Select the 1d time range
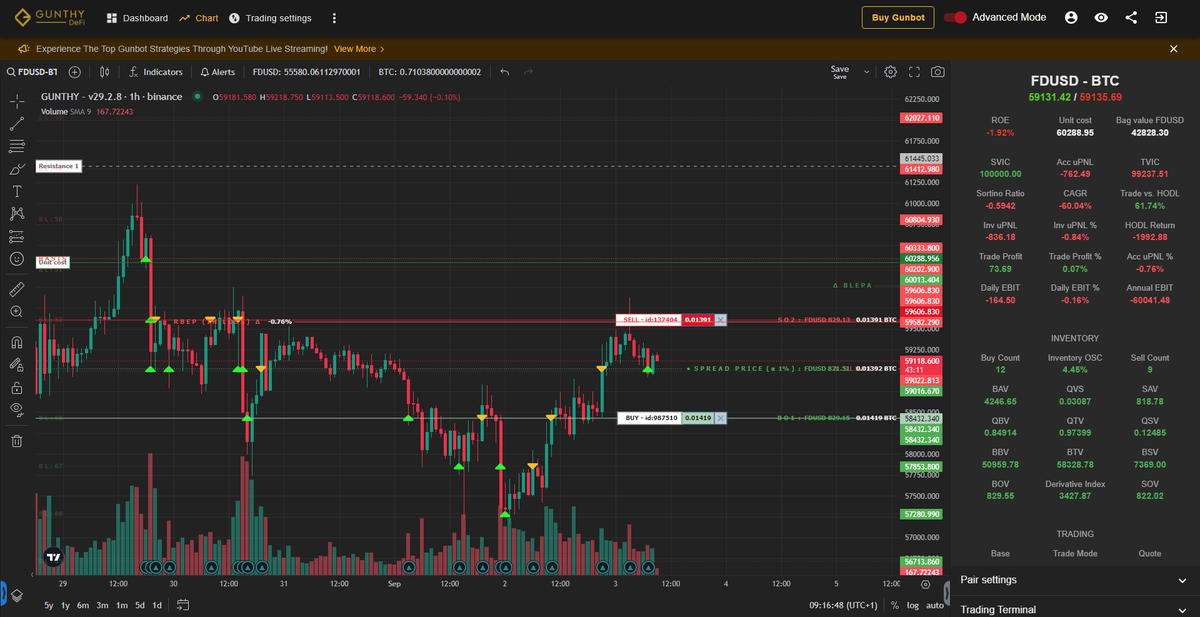Viewport: 1200px width, 617px height. [x=157, y=605]
